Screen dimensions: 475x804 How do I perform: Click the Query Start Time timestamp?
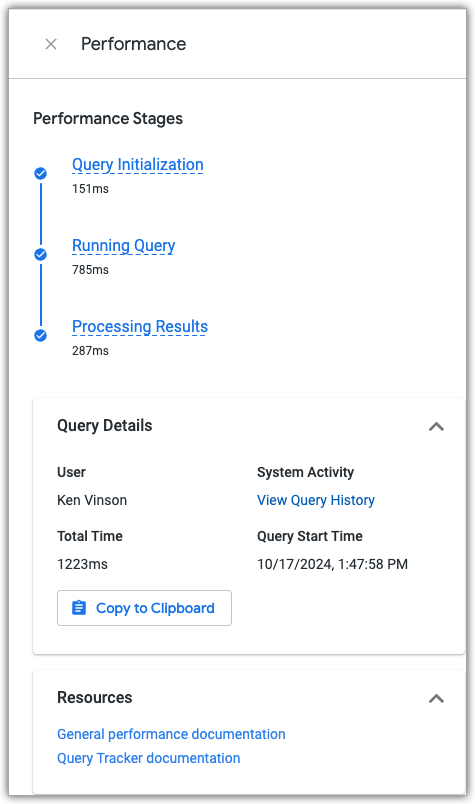332,564
